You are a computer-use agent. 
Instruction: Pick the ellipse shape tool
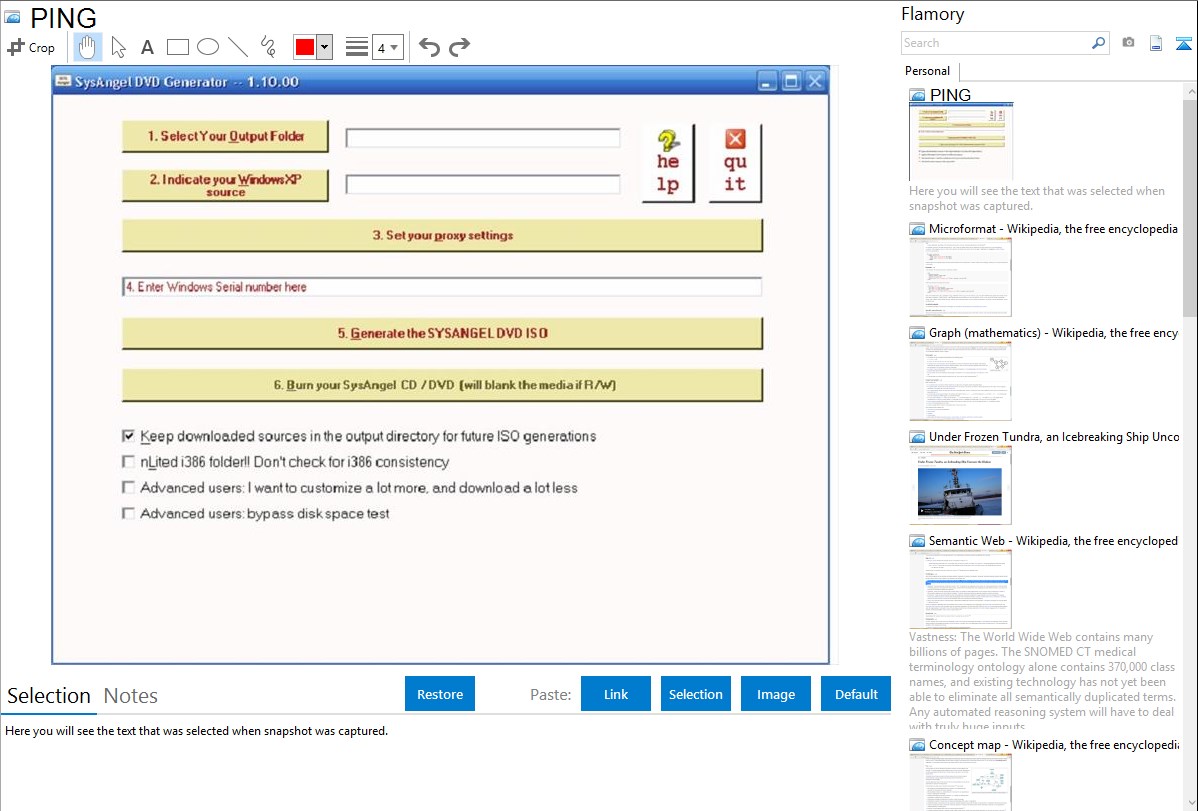pos(208,47)
